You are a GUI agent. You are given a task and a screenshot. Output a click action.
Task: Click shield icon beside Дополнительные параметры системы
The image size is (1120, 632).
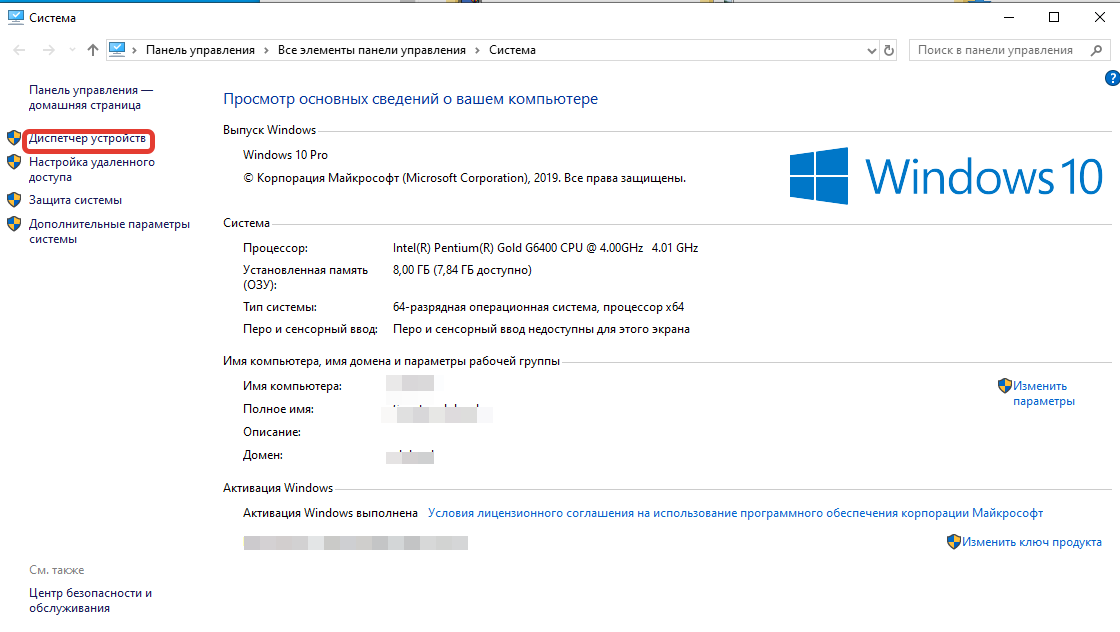click(x=14, y=224)
